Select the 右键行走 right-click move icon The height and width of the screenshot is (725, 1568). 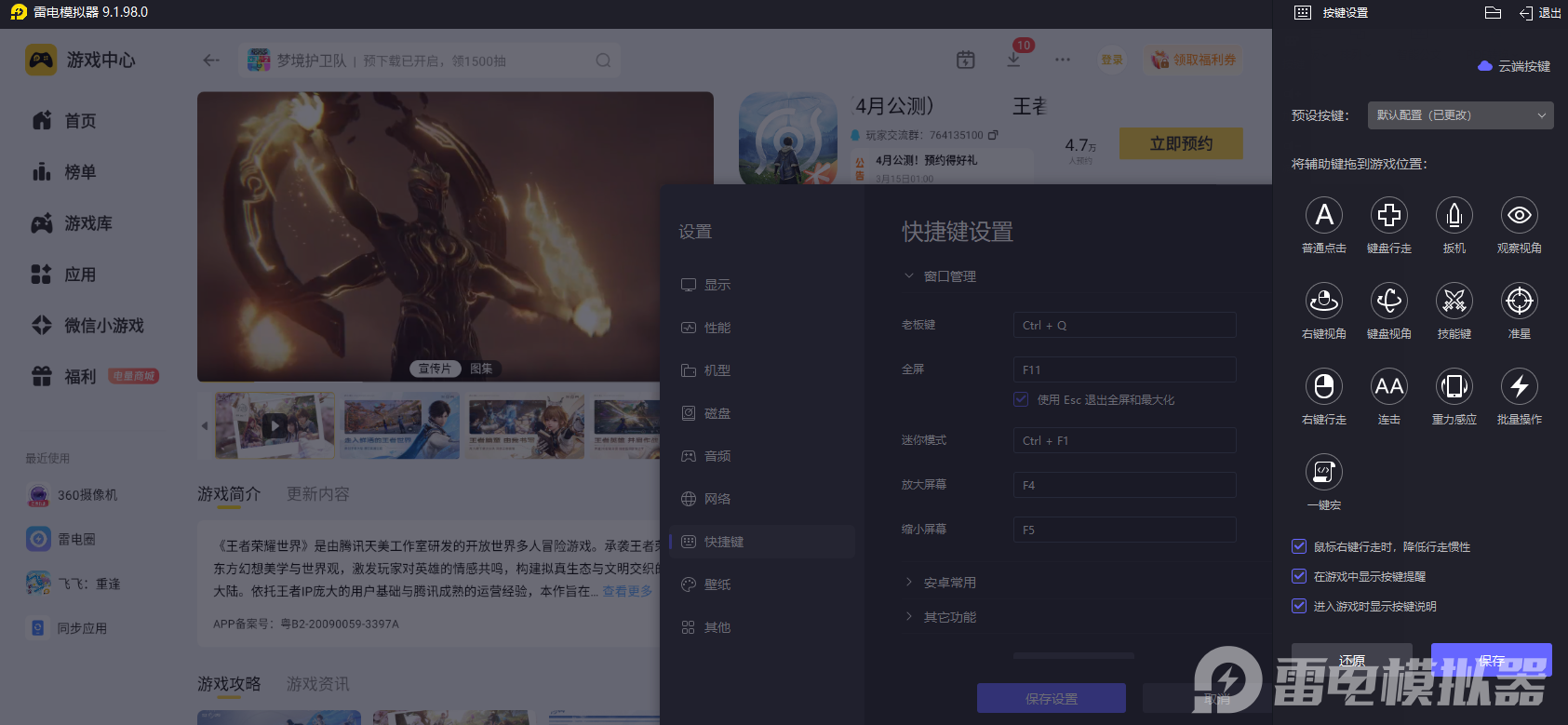coord(1324,386)
